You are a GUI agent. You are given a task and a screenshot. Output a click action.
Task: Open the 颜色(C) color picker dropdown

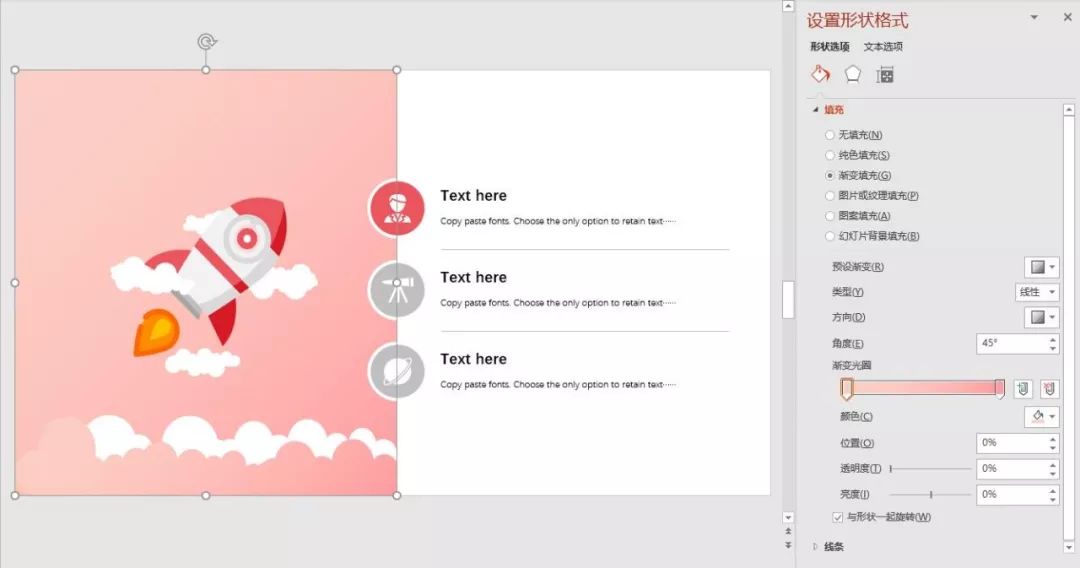1041,416
